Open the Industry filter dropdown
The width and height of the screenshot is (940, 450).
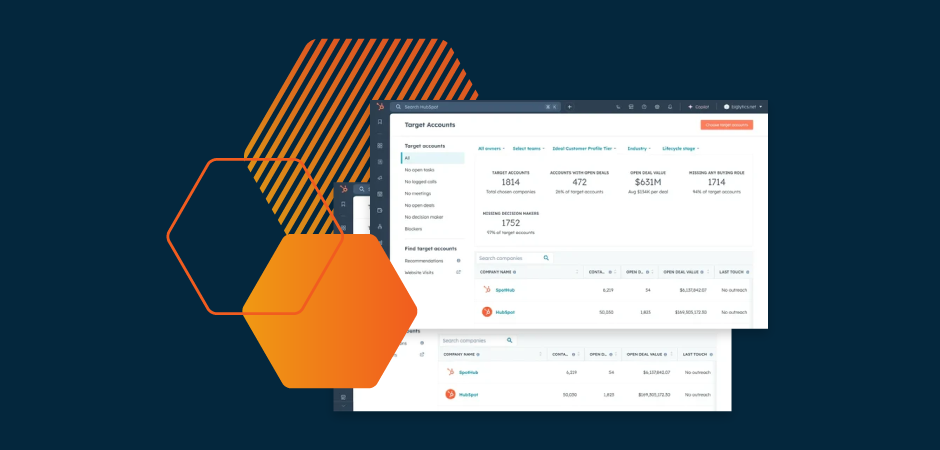tap(639, 148)
